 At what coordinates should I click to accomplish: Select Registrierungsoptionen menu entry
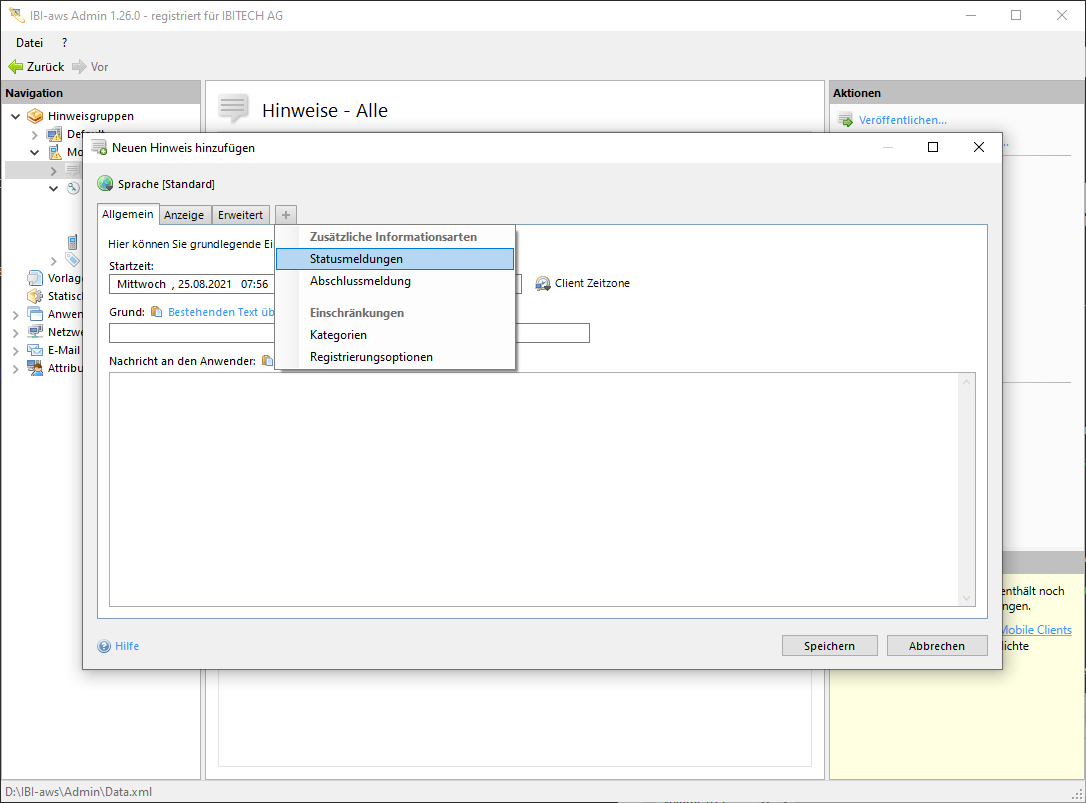tap(371, 357)
